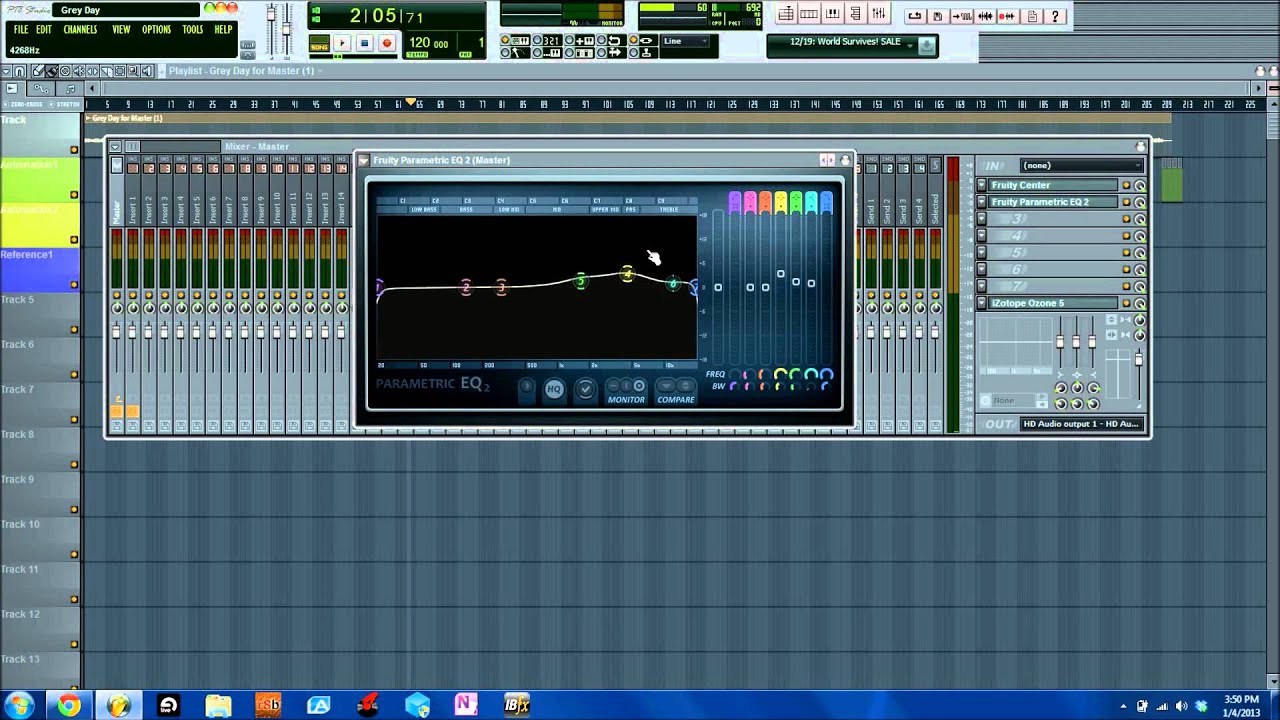Open the HELP menu

pyautogui.click(x=223, y=30)
